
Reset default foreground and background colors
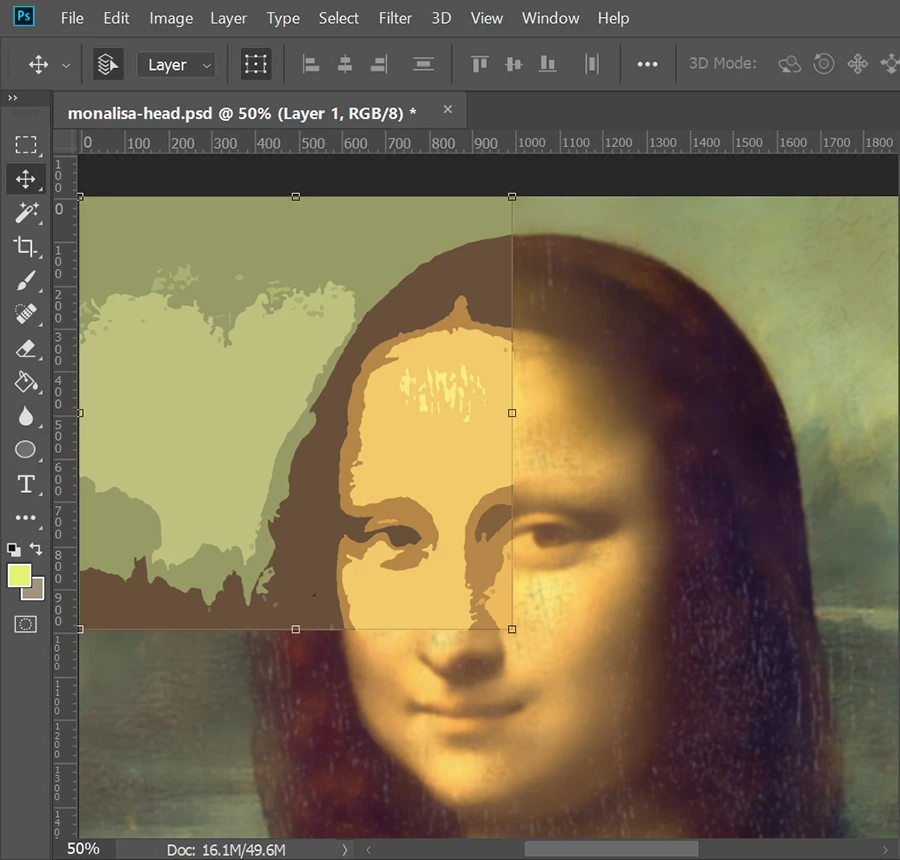[x=14, y=549]
